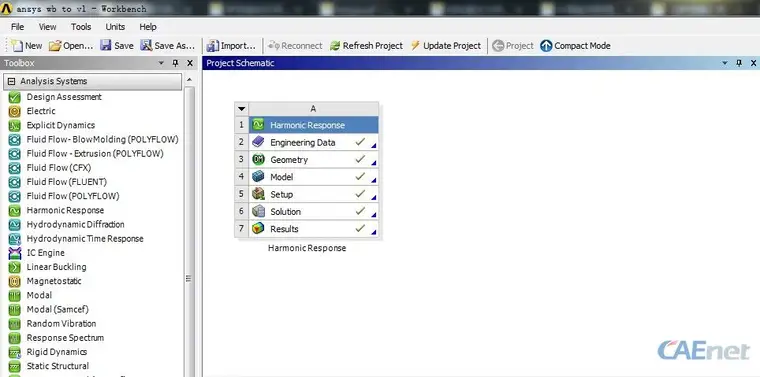This screenshot has width=760, height=377.
Task: Click the Hydrodynamic Diffraction icon
Action: coord(15,224)
